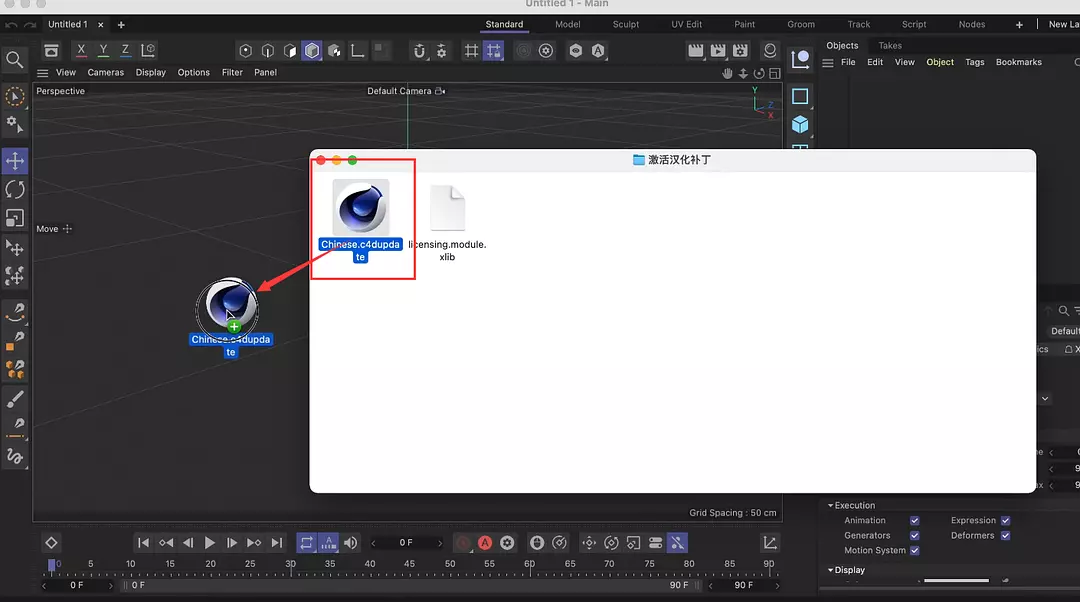Open the viewport hamburger menu left of View
This screenshot has width=1080, height=602.
coord(43,73)
